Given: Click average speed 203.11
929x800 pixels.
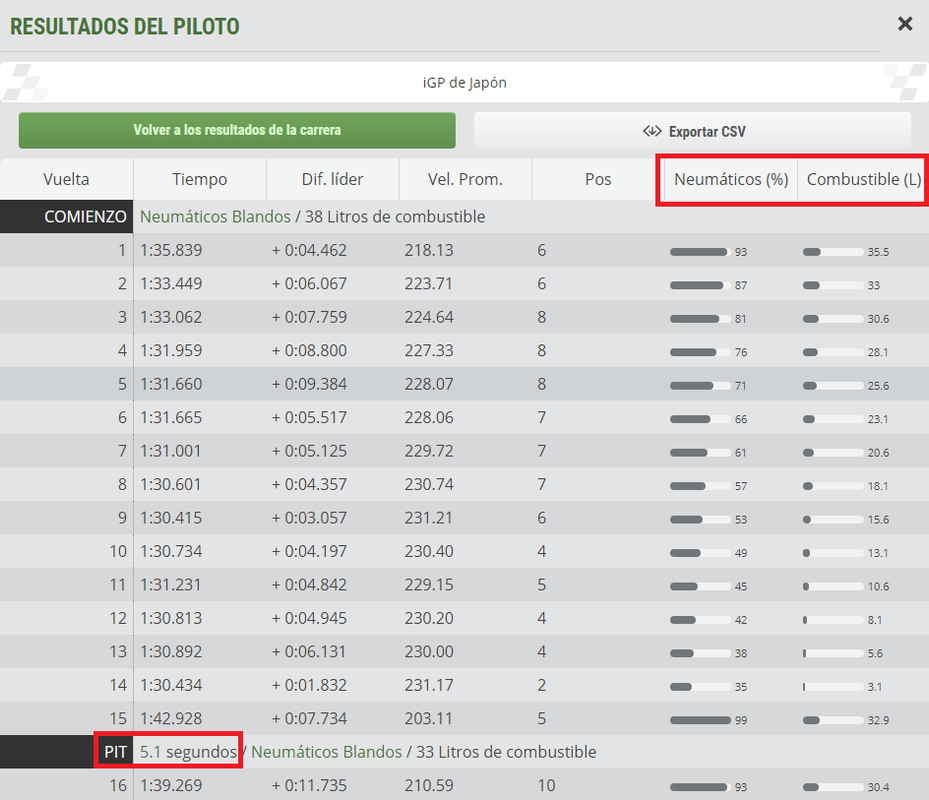Looking at the screenshot, I should (429, 719).
